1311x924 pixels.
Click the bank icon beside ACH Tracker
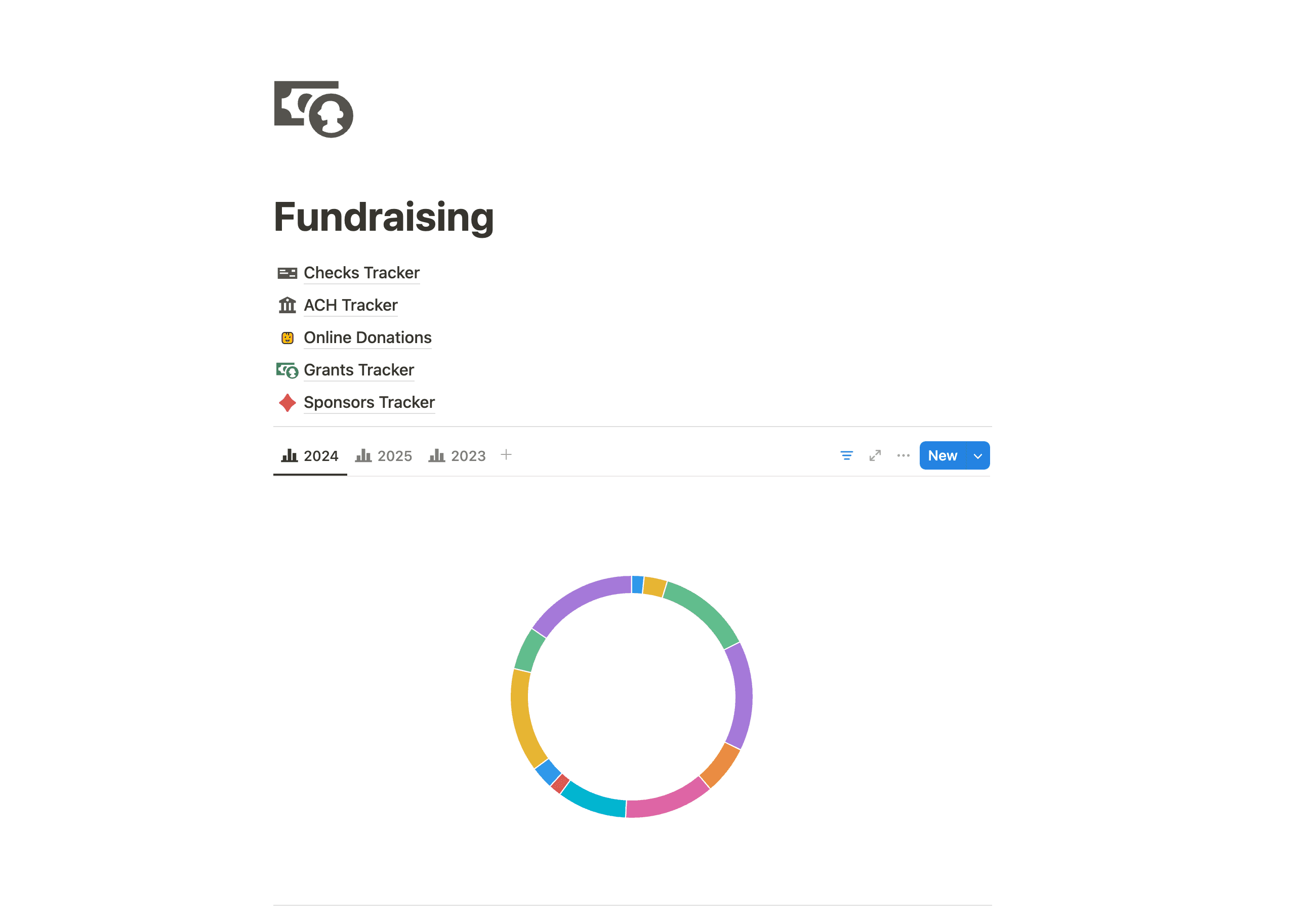(x=288, y=305)
